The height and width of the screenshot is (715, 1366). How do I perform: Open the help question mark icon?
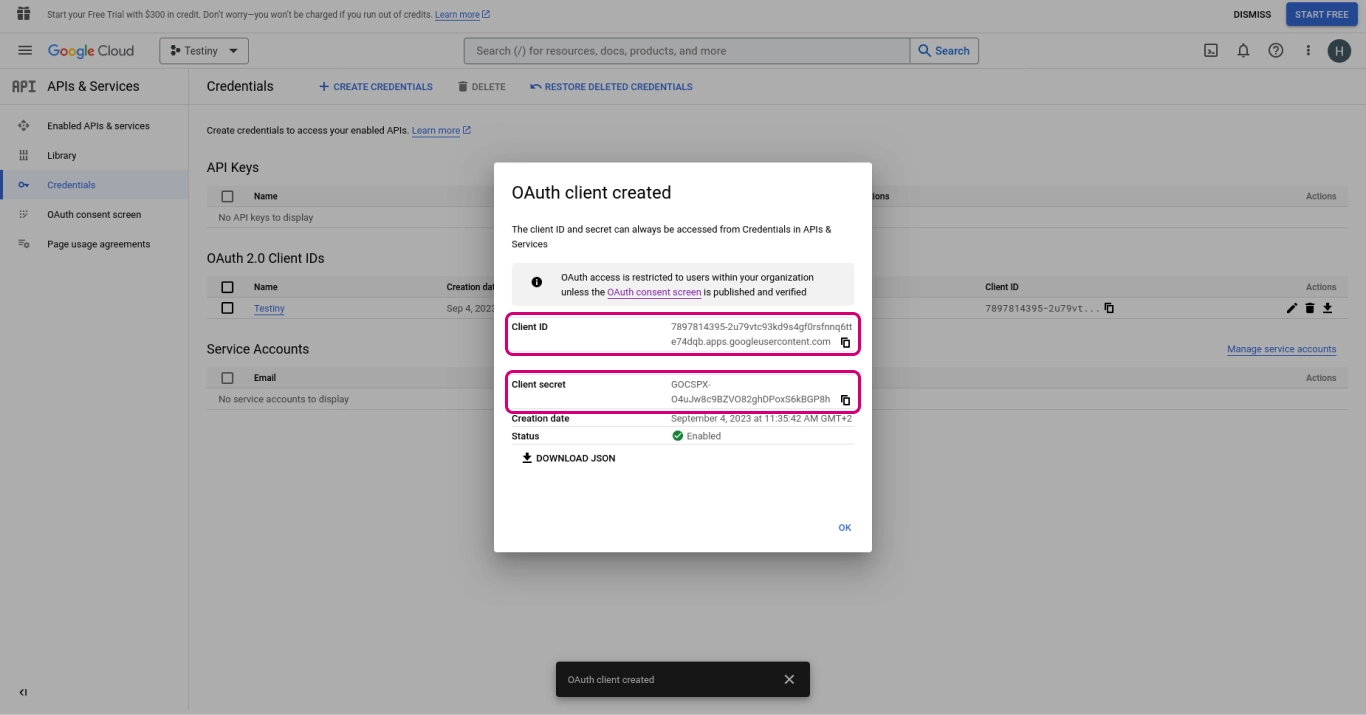tap(1275, 51)
